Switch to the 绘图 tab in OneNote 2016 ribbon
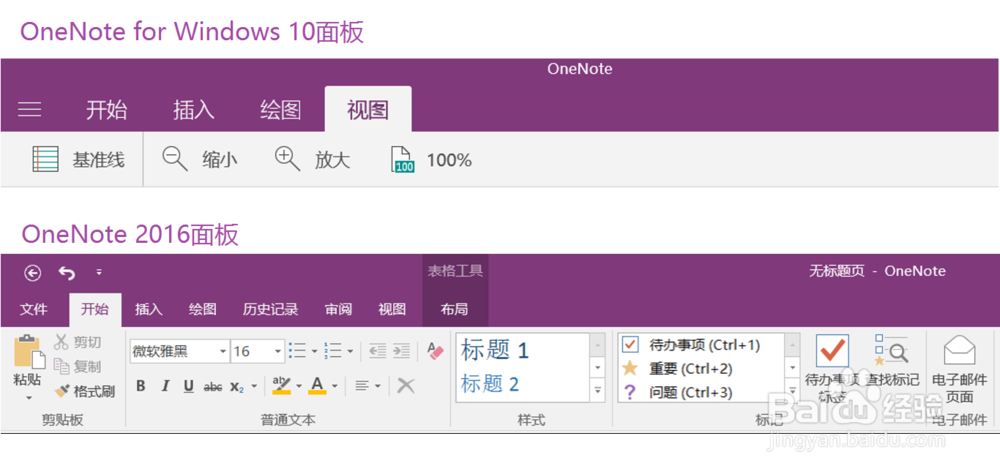Image resolution: width=1000 pixels, height=474 pixels. click(x=203, y=309)
